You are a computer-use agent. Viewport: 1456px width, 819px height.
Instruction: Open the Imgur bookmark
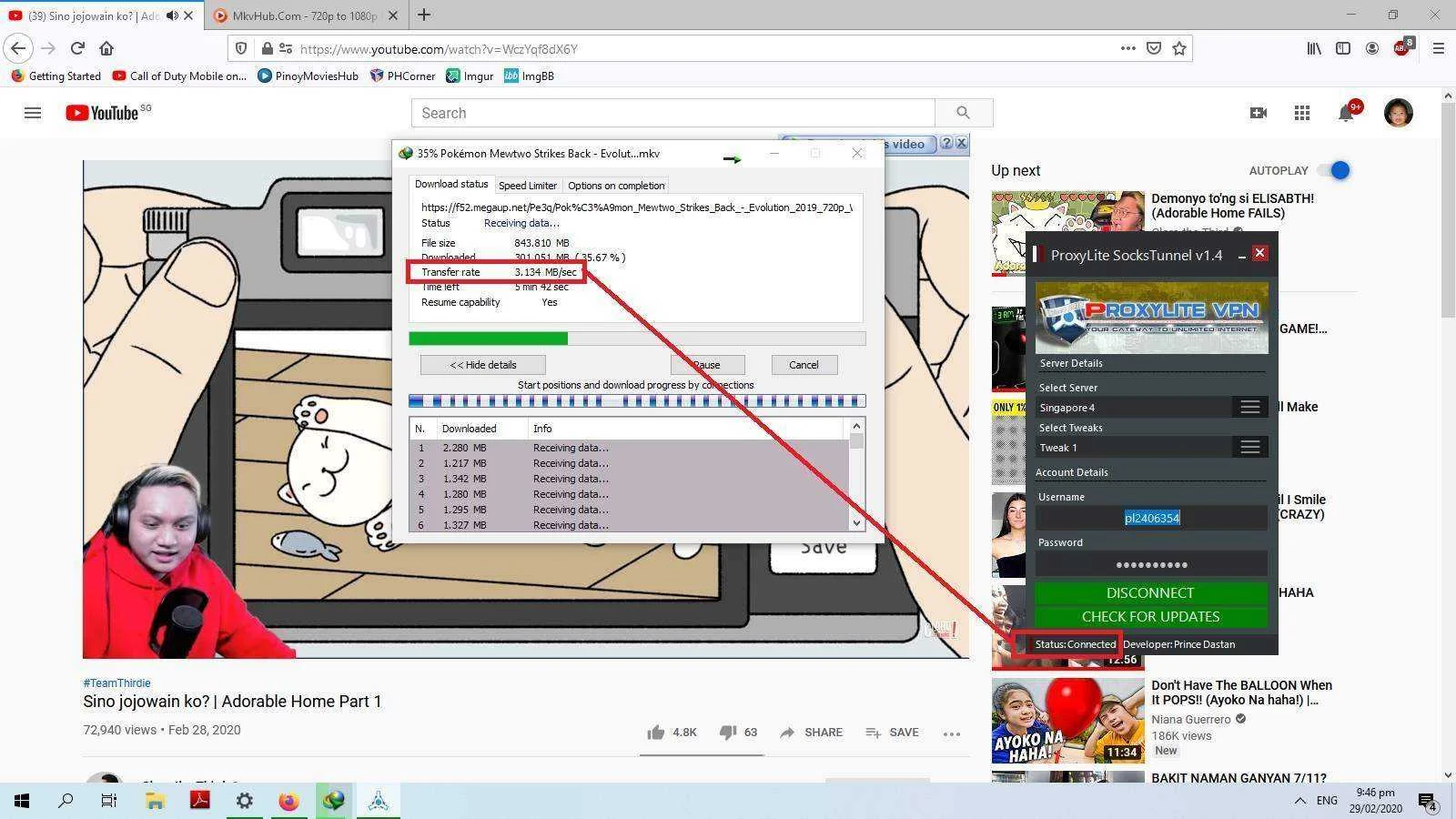[470, 76]
